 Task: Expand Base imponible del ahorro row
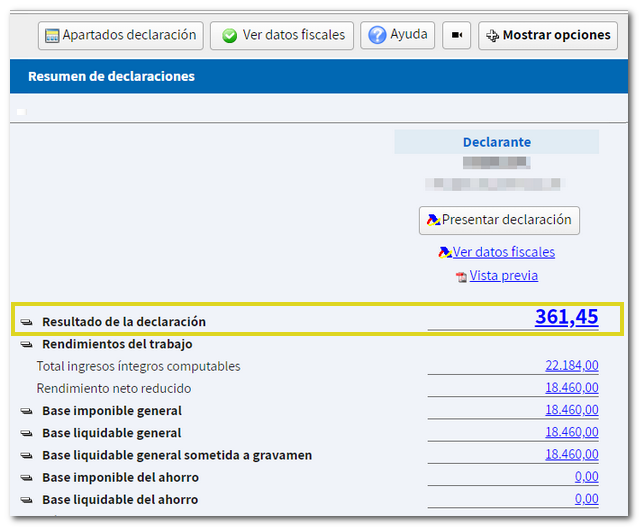click(26, 478)
